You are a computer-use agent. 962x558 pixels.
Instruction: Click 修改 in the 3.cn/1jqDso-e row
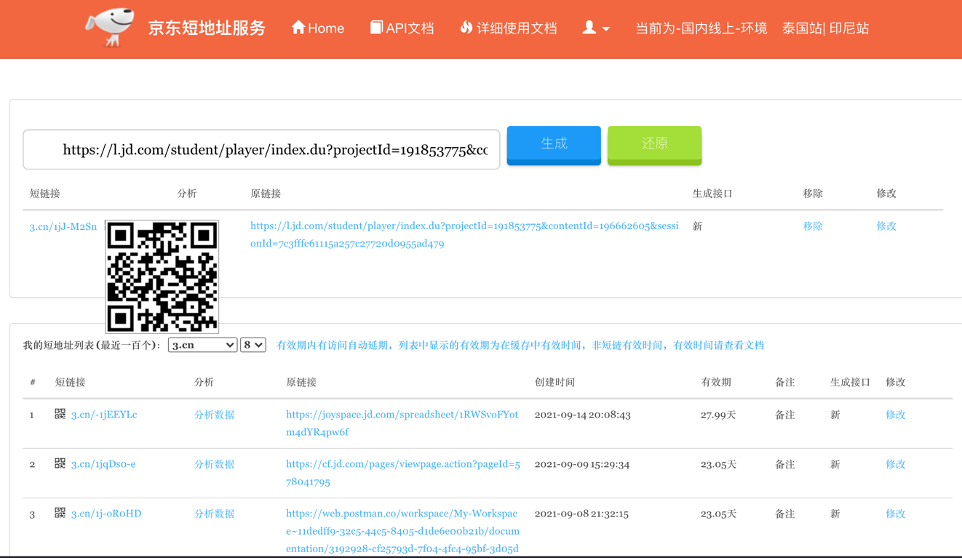[895, 464]
